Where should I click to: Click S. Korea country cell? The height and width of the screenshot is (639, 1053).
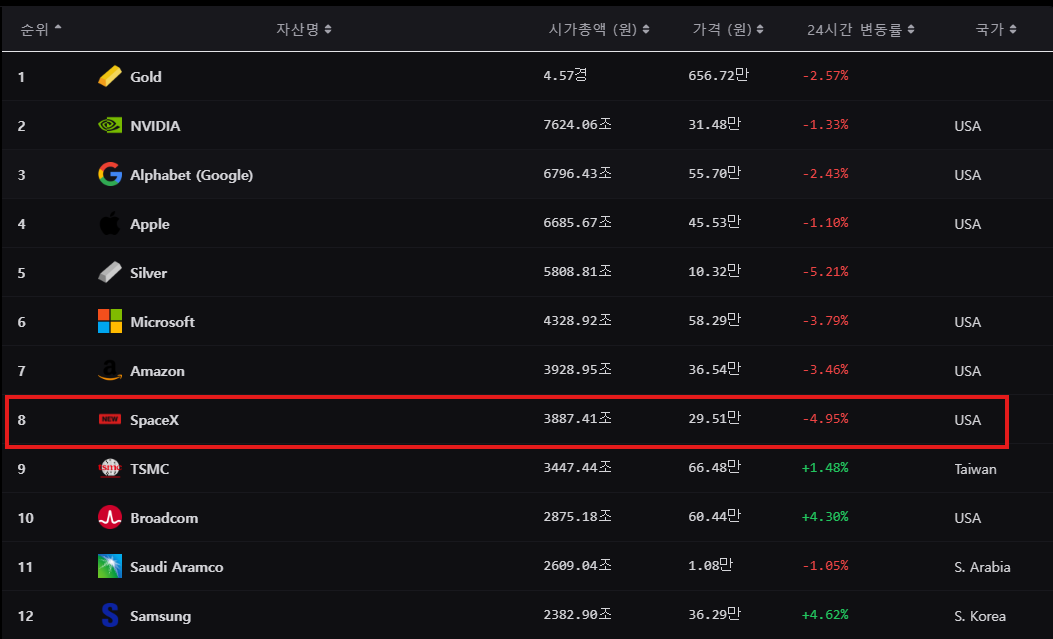[x=980, y=616]
